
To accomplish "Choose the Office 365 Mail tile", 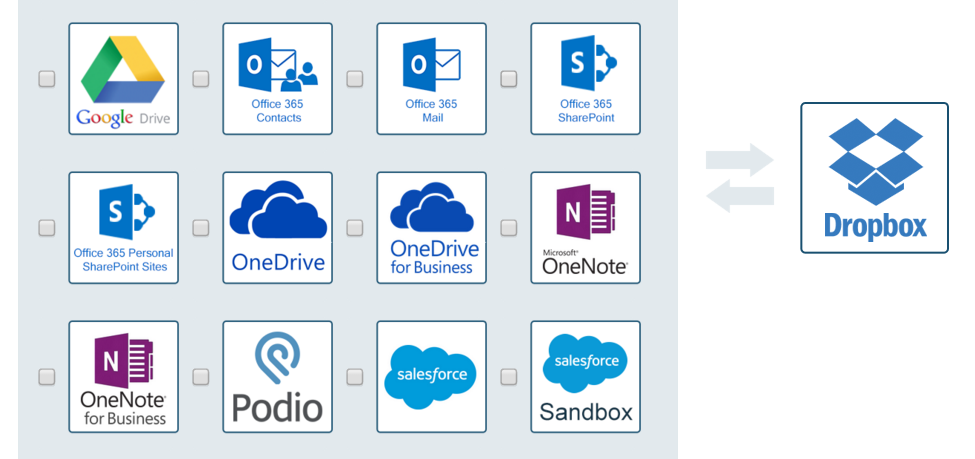I will [432, 78].
